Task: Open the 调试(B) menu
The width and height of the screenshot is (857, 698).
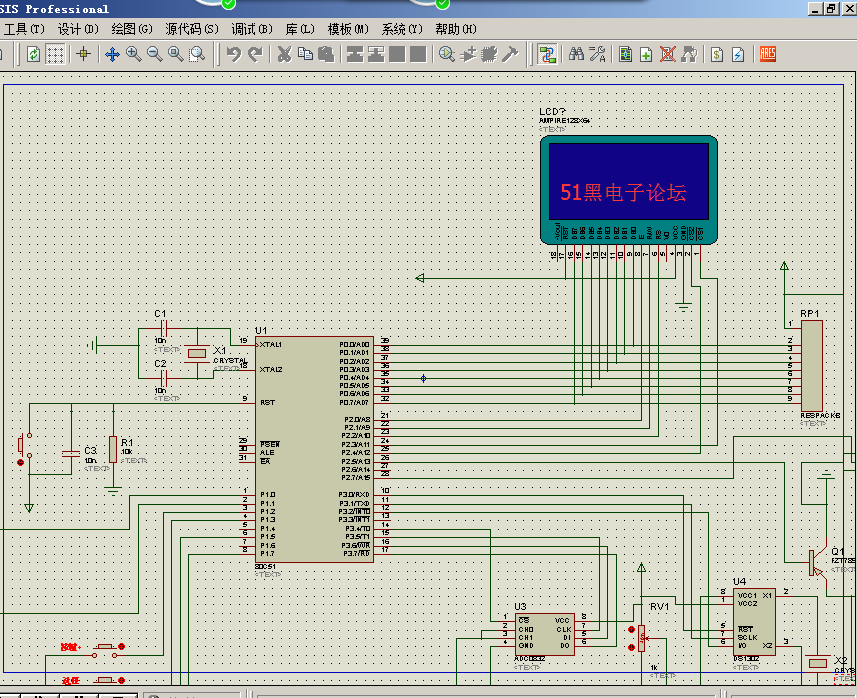Action: click(251, 29)
